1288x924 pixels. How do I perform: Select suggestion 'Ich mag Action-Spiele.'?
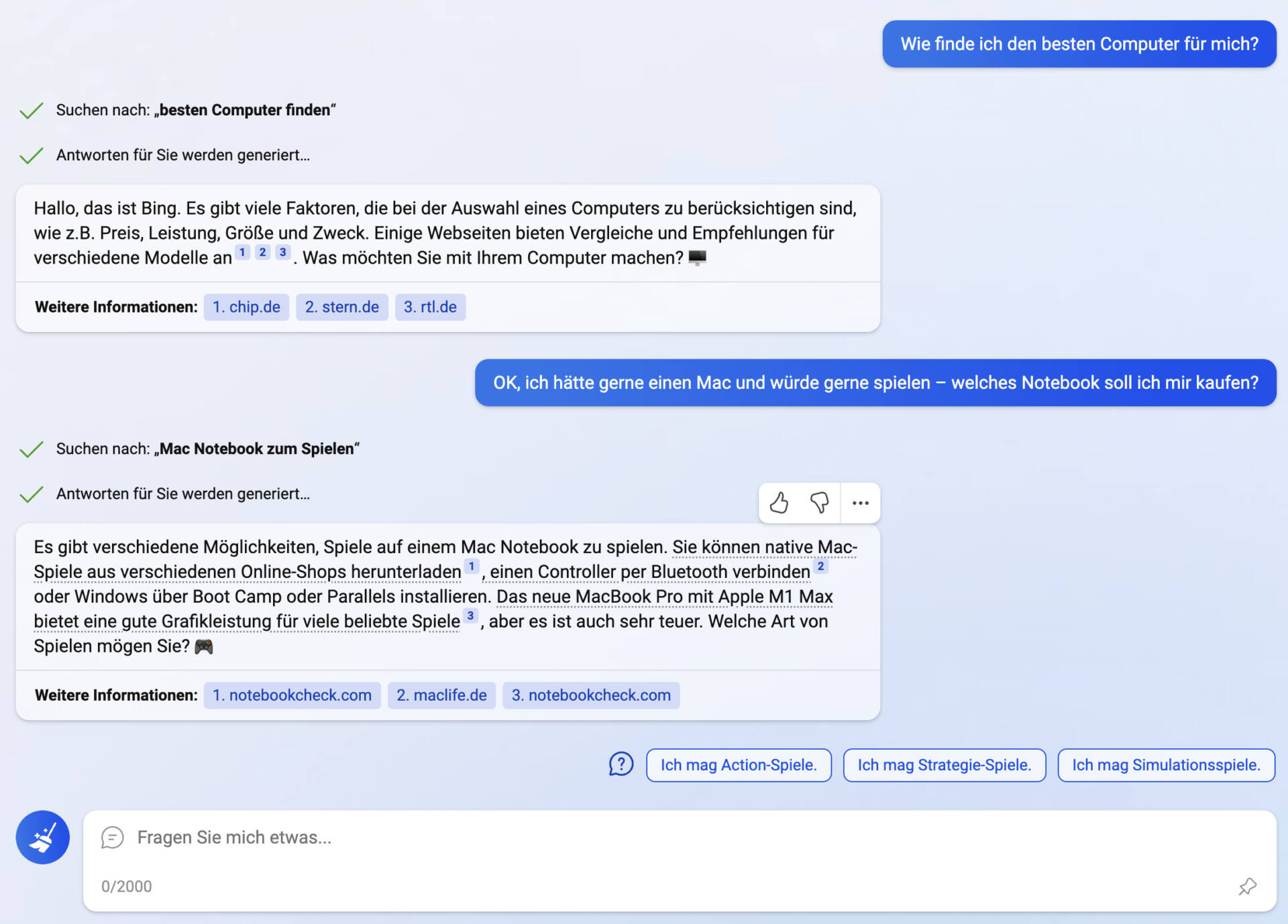(x=739, y=765)
